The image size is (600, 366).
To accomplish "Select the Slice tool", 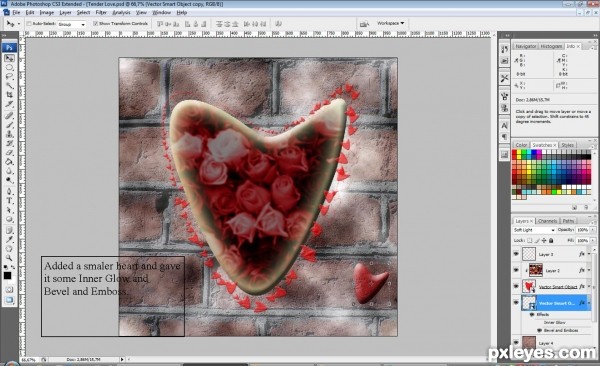I will [9, 104].
